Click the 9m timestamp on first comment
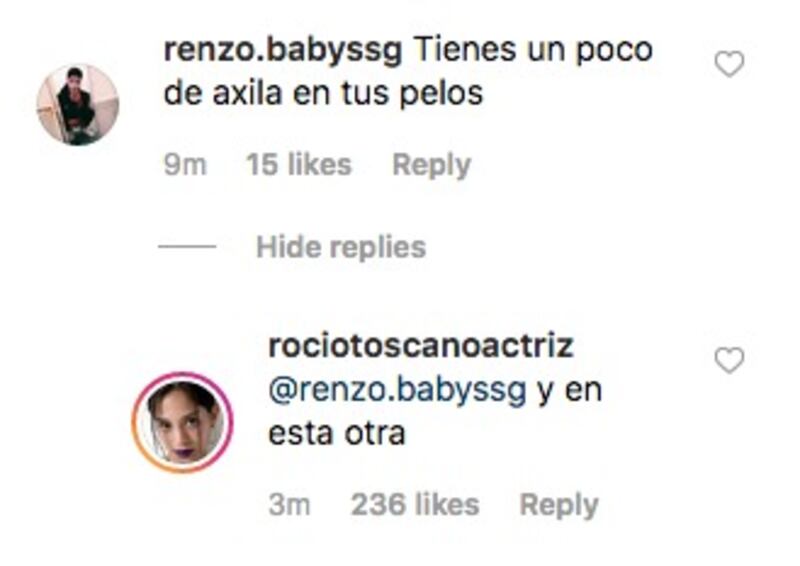800x566 pixels. (185, 165)
